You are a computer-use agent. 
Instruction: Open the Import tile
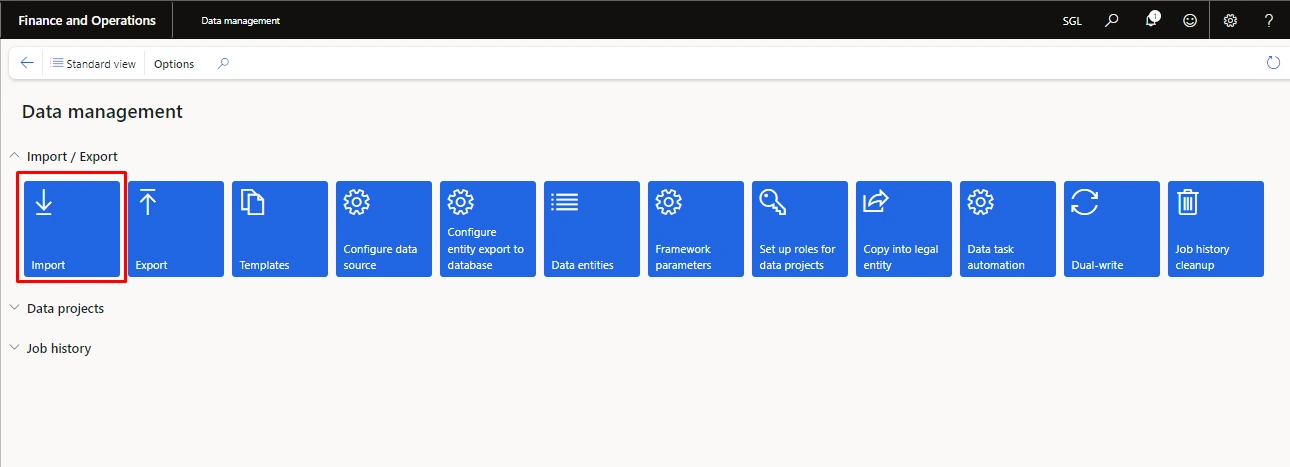(x=72, y=228)
